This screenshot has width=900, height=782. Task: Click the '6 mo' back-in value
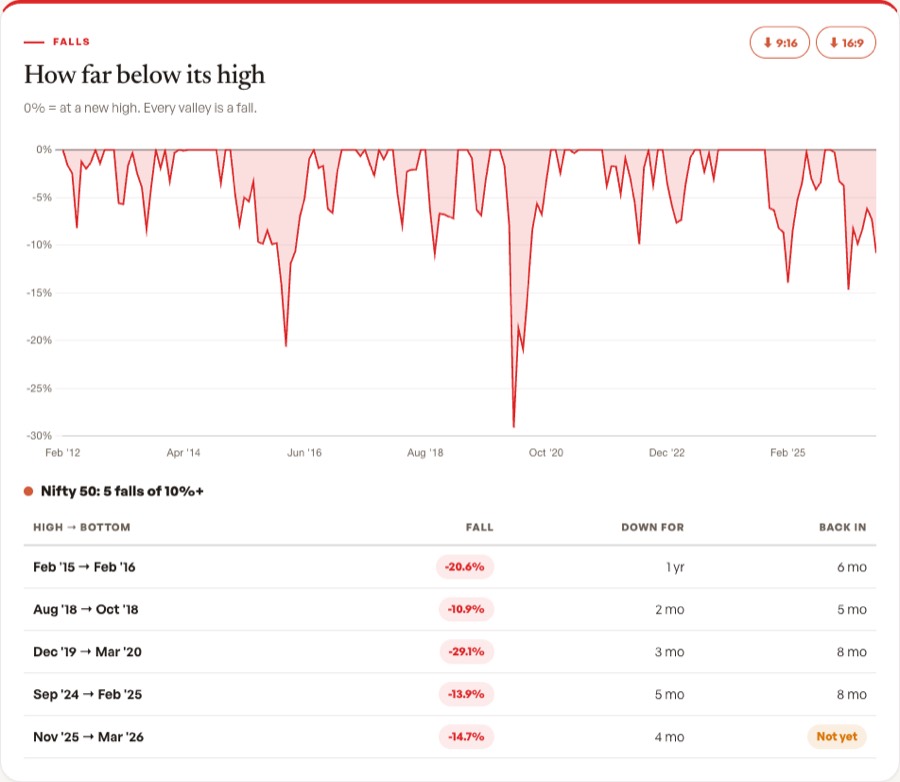852,567
